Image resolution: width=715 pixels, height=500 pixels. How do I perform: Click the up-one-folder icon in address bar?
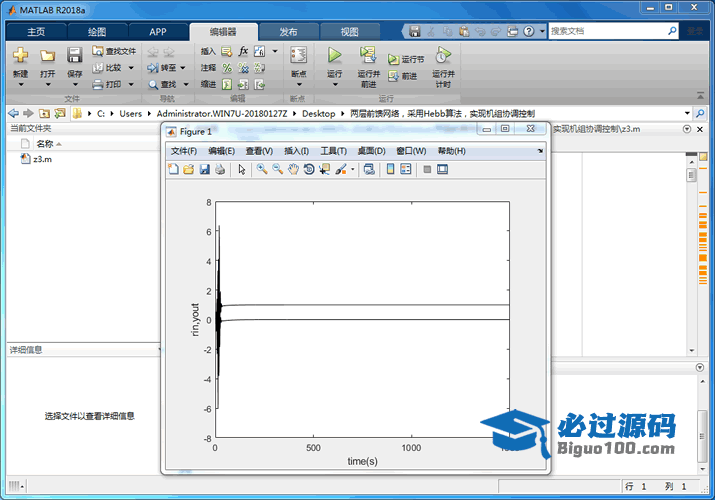pyautogui.click(x=44, y=113)
